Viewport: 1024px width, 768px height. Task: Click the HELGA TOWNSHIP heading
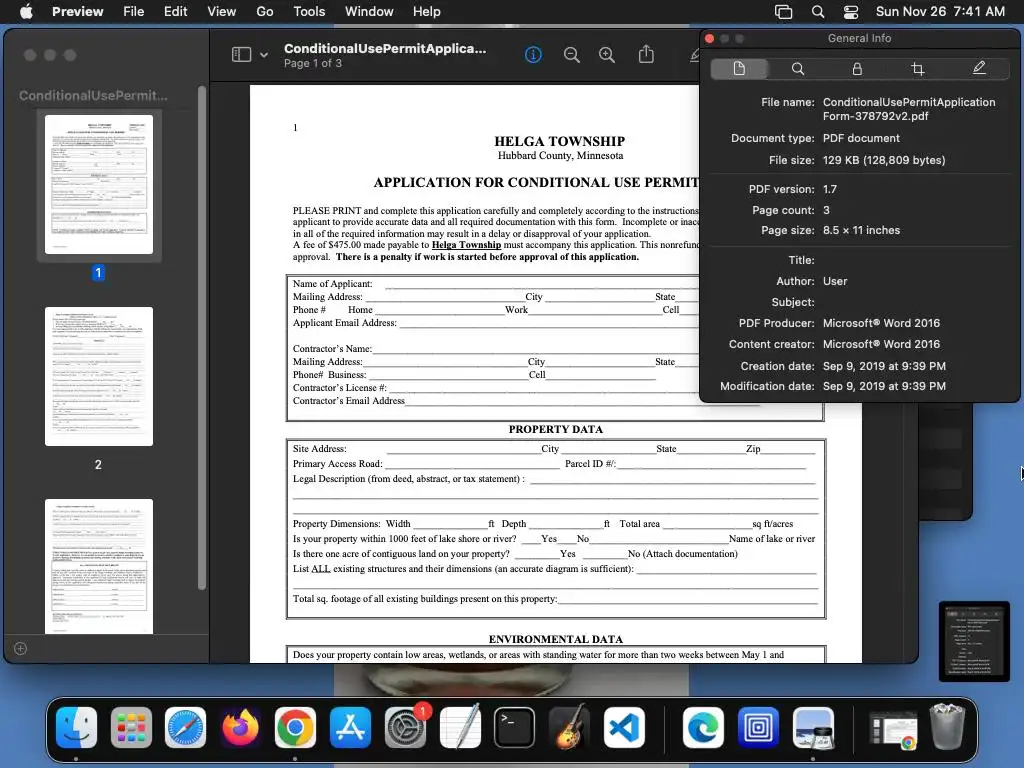click(x=560, y=141)
